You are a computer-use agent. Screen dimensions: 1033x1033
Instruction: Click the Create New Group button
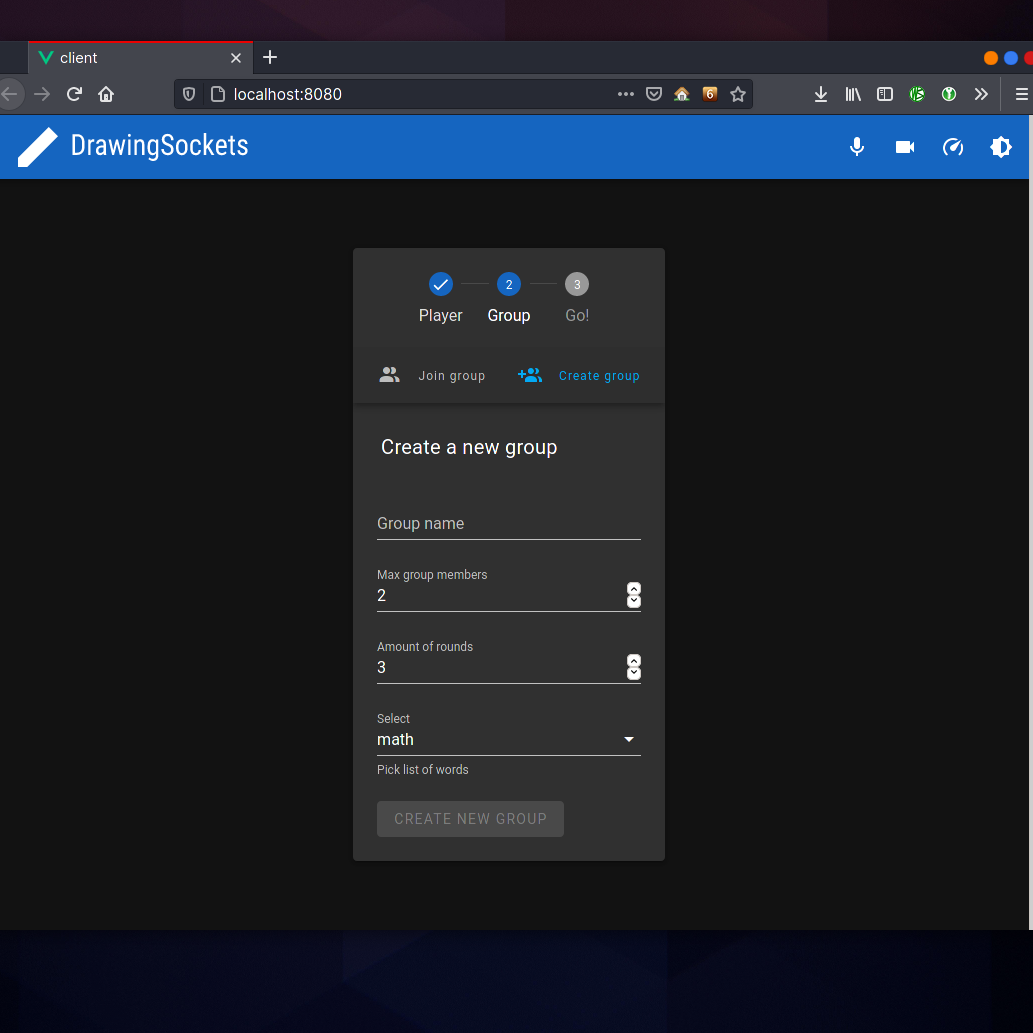coord(470,819)
